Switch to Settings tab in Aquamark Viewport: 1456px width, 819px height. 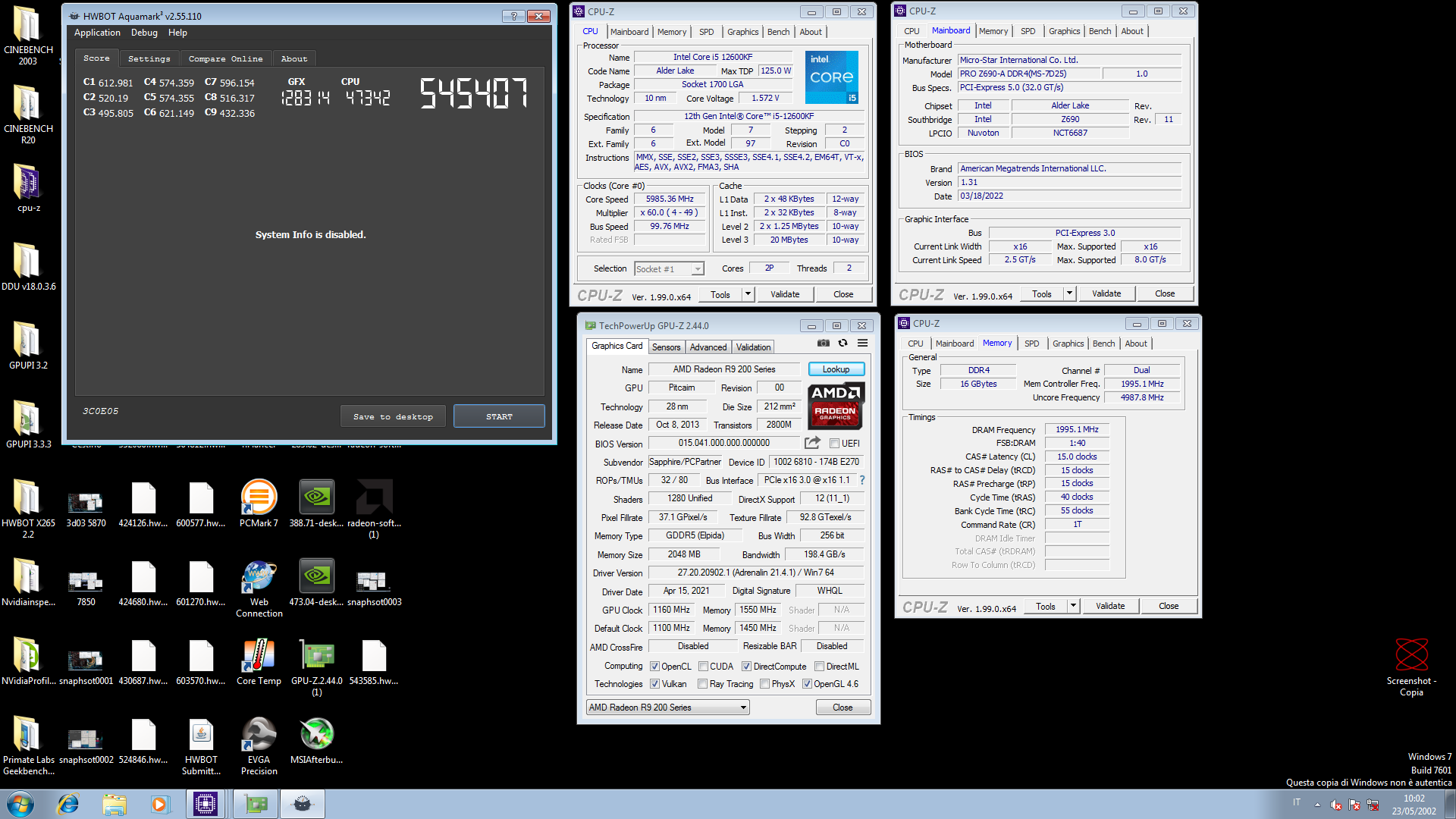149,58
